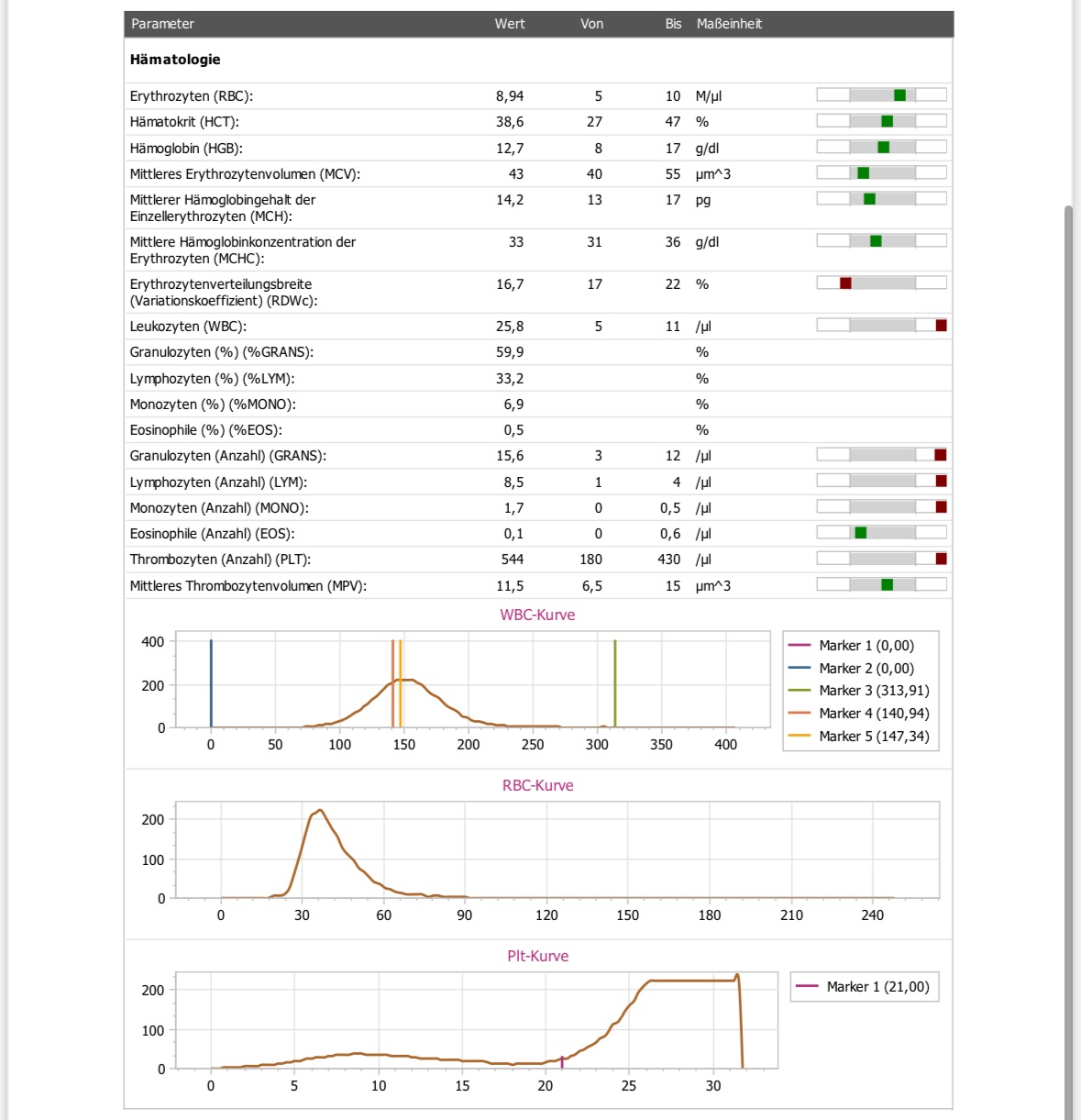1081x1120 pixels.
Task: Click the Lymphozyten (%) (%LYM) label
Action: tap(212, 379)
